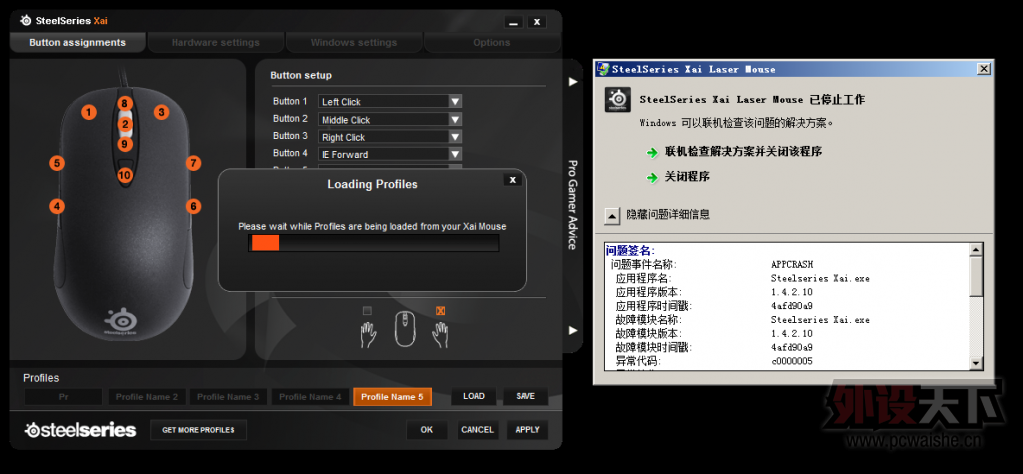
Task: Switch to the Options tab
Action: click(x=491, y=42)
